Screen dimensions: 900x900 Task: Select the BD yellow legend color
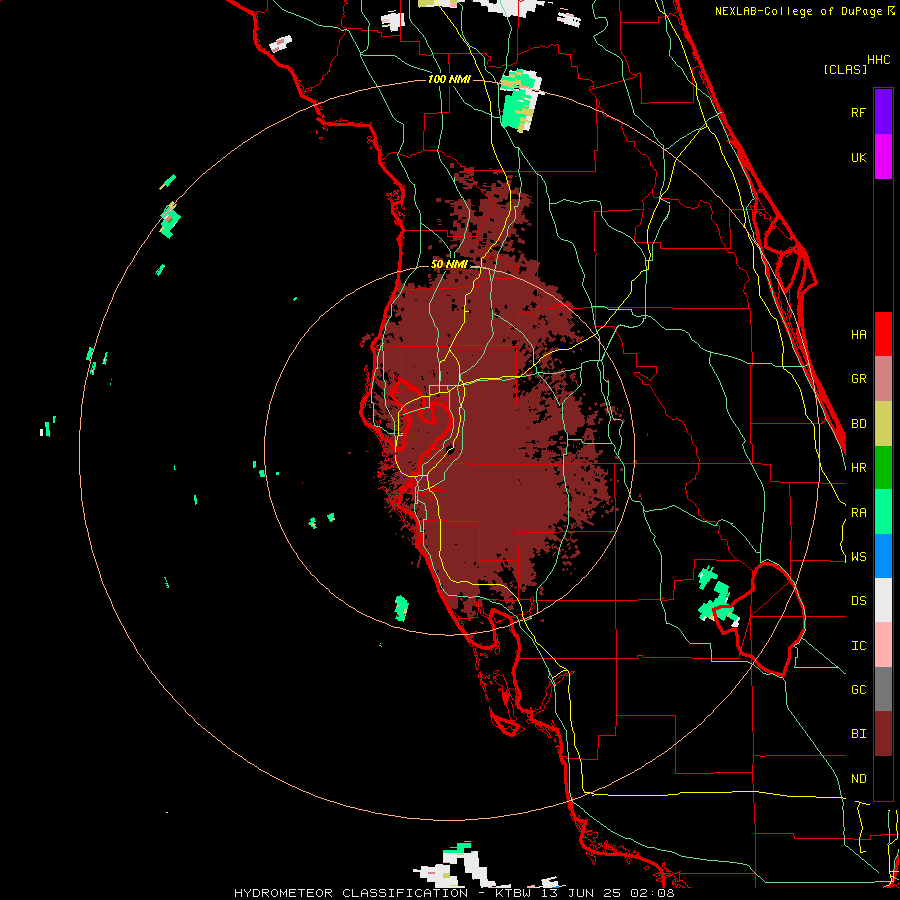click(x=883, y=424)
